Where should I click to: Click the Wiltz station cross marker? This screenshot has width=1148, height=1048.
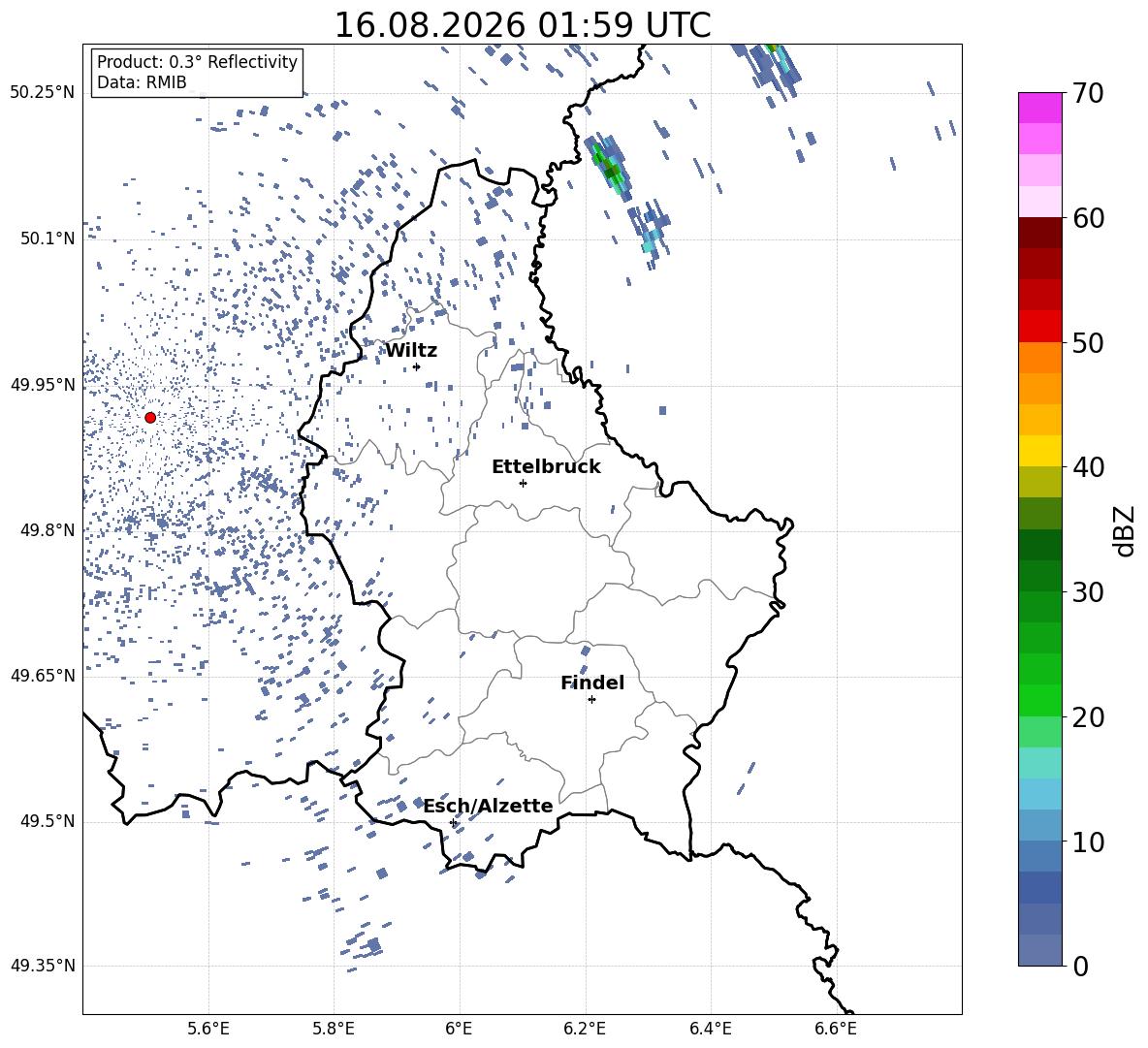coord(417,366)
